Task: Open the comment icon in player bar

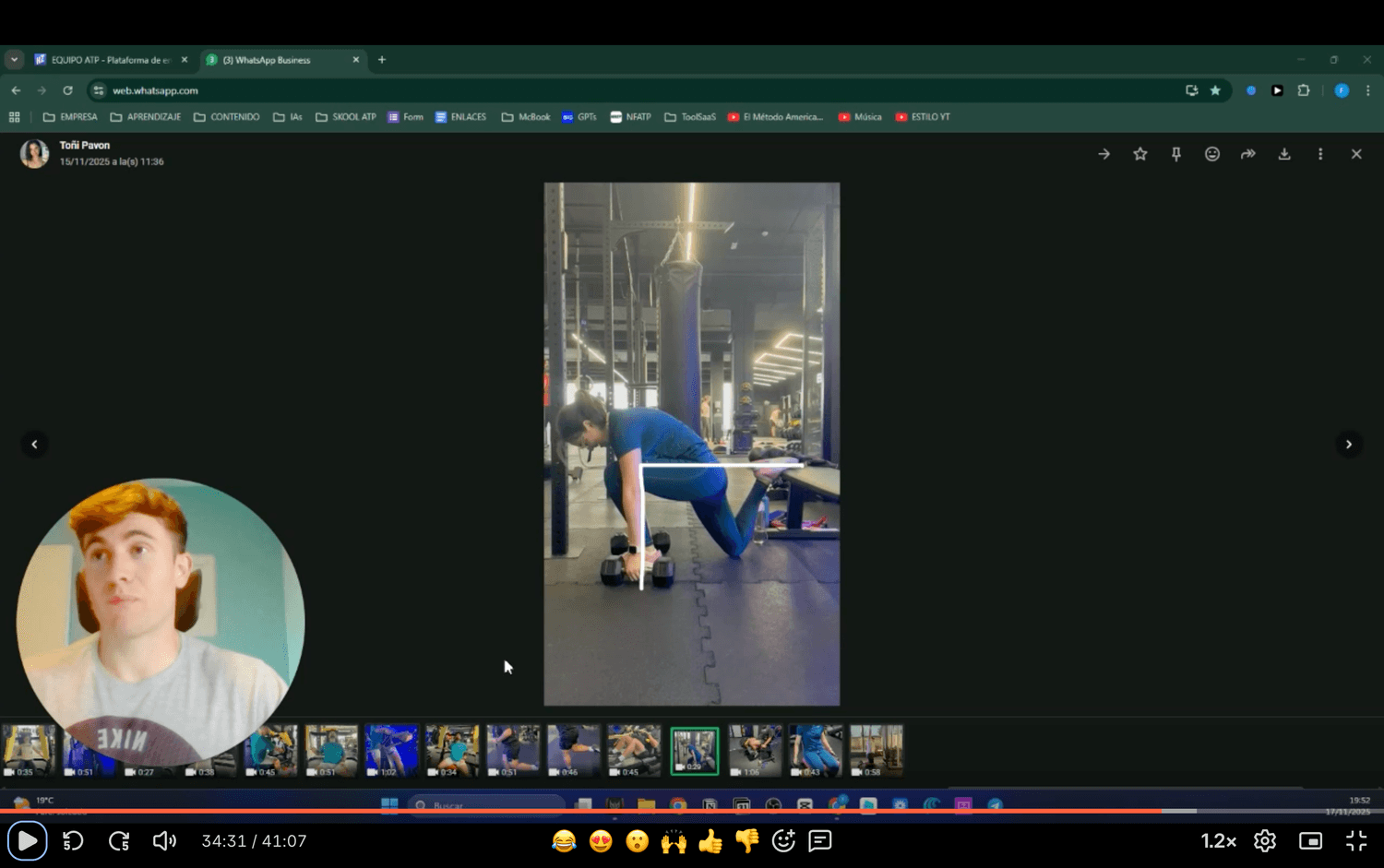Action: point(819,840)
